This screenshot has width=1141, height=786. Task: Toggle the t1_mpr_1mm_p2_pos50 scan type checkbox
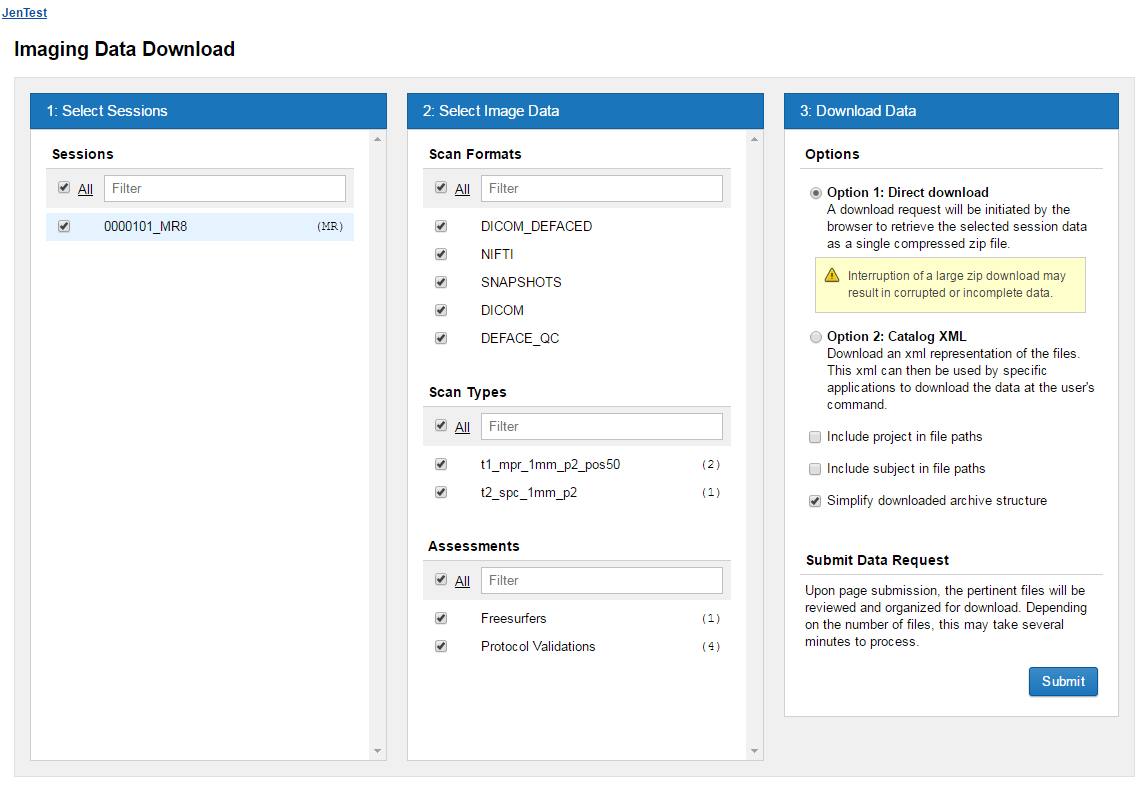(441, 465)
